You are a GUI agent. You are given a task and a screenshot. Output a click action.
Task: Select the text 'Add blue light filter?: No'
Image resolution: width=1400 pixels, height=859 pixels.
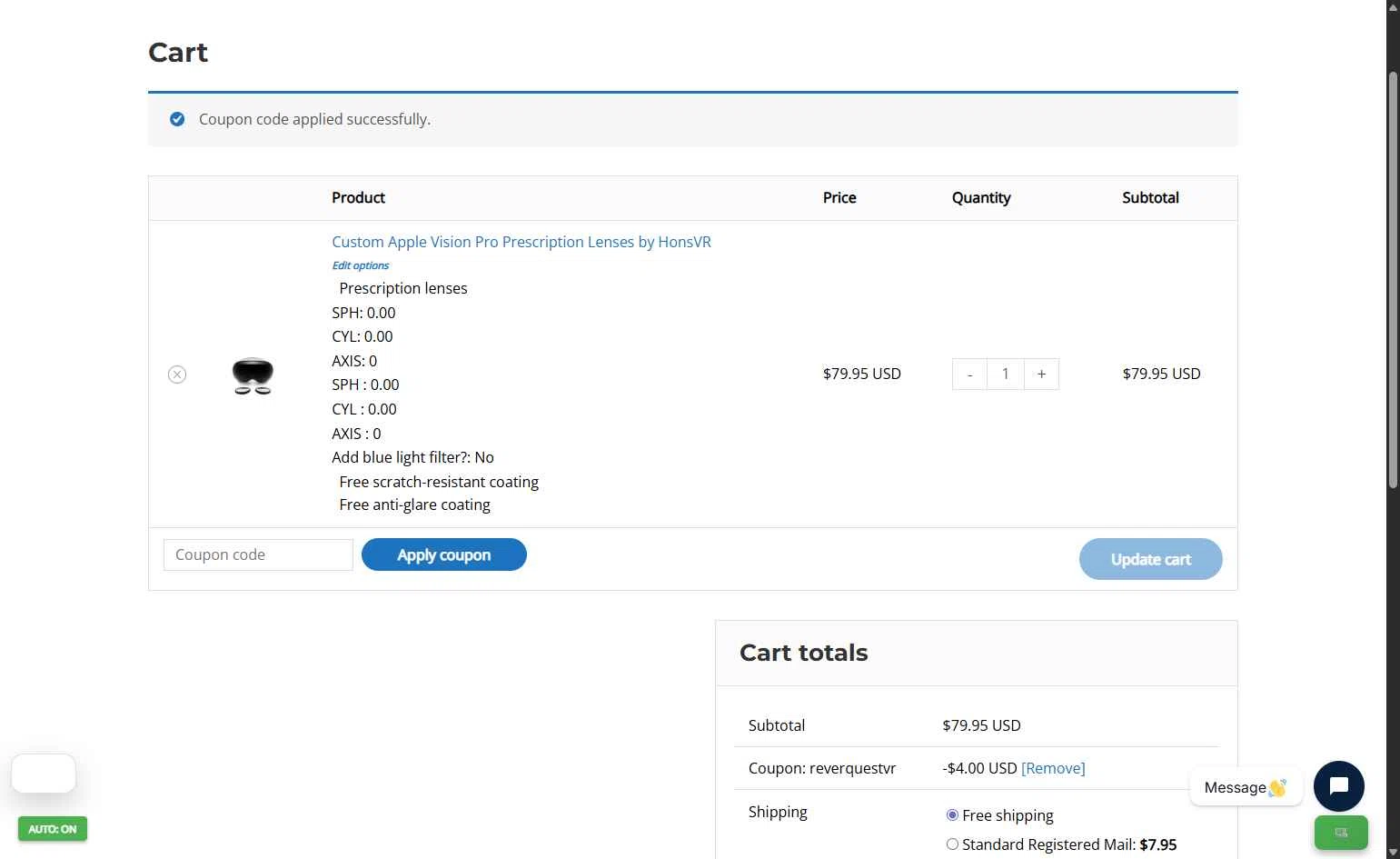(x=412, y=457)
